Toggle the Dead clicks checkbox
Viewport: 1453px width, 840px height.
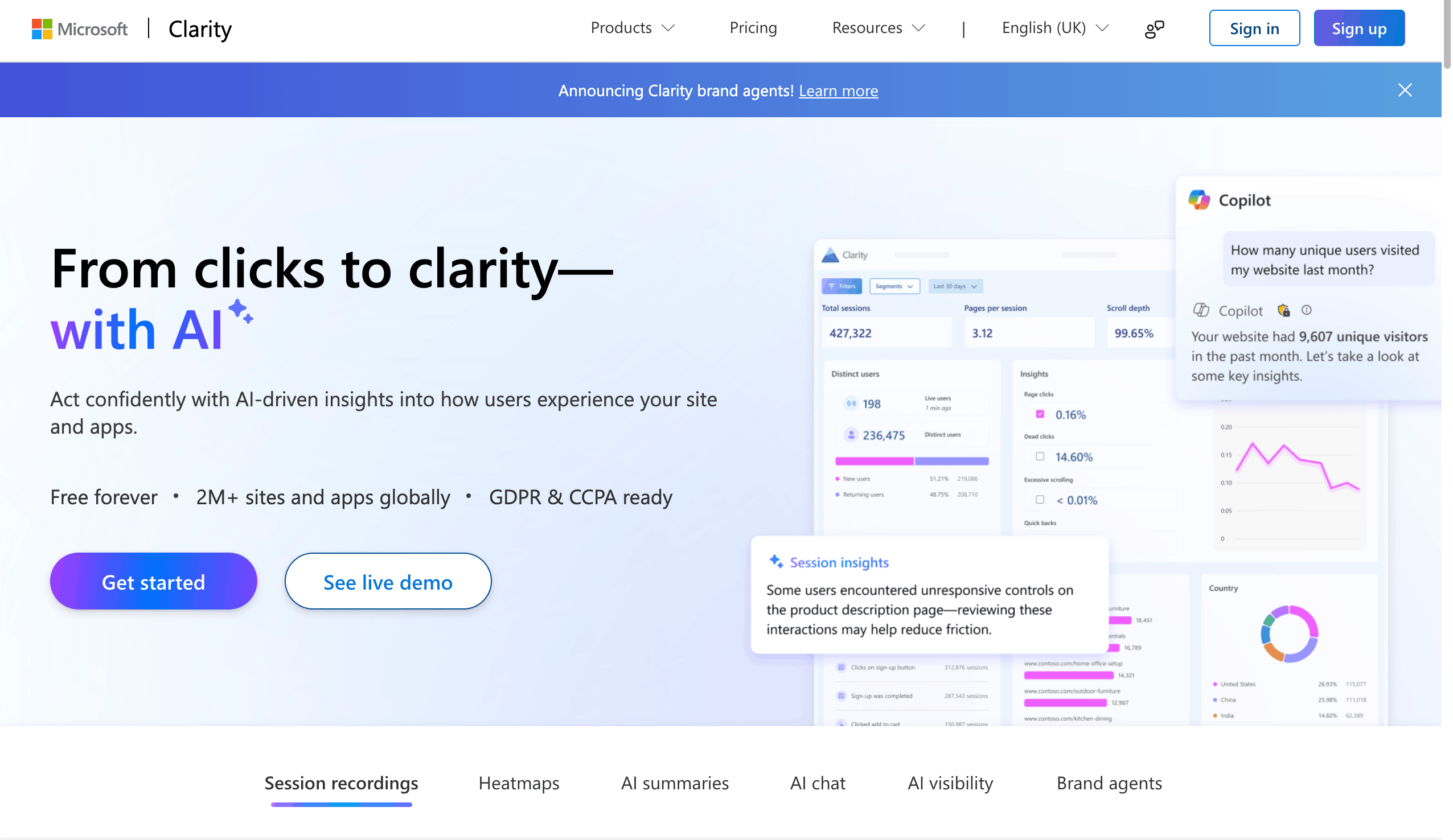tap(1040, 456)
